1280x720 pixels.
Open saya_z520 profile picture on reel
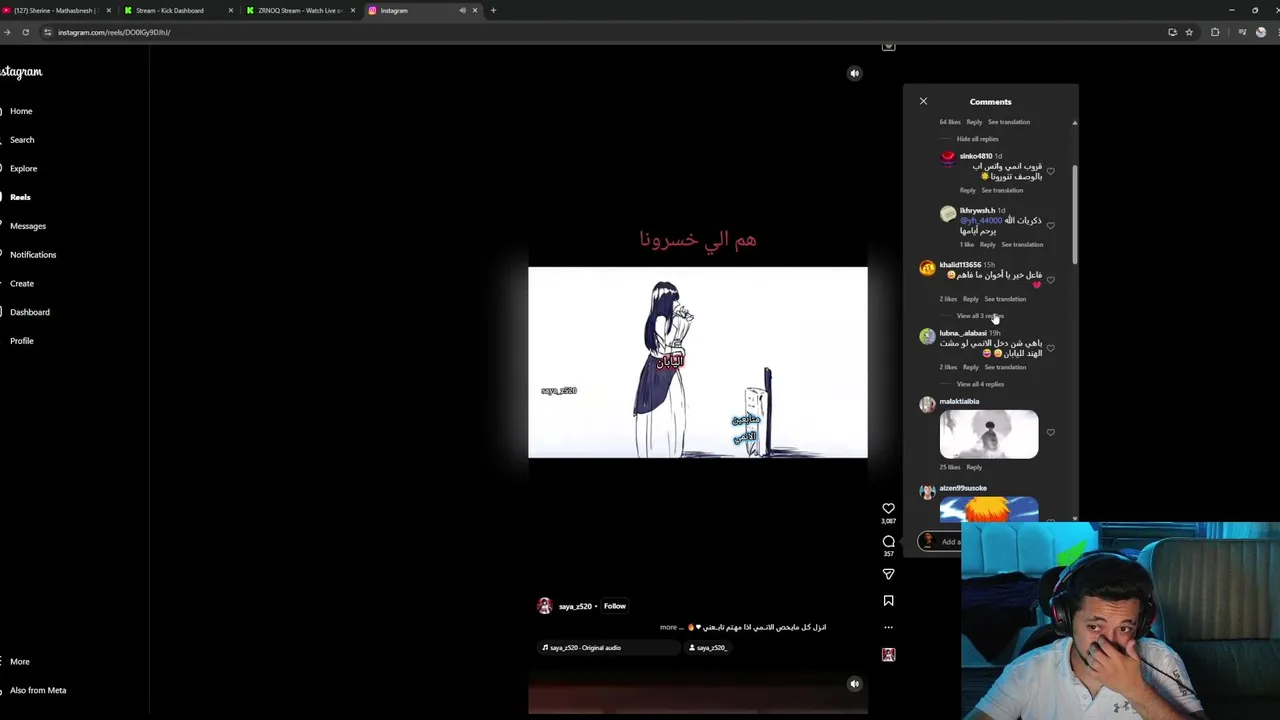click(x=544, y=606)
